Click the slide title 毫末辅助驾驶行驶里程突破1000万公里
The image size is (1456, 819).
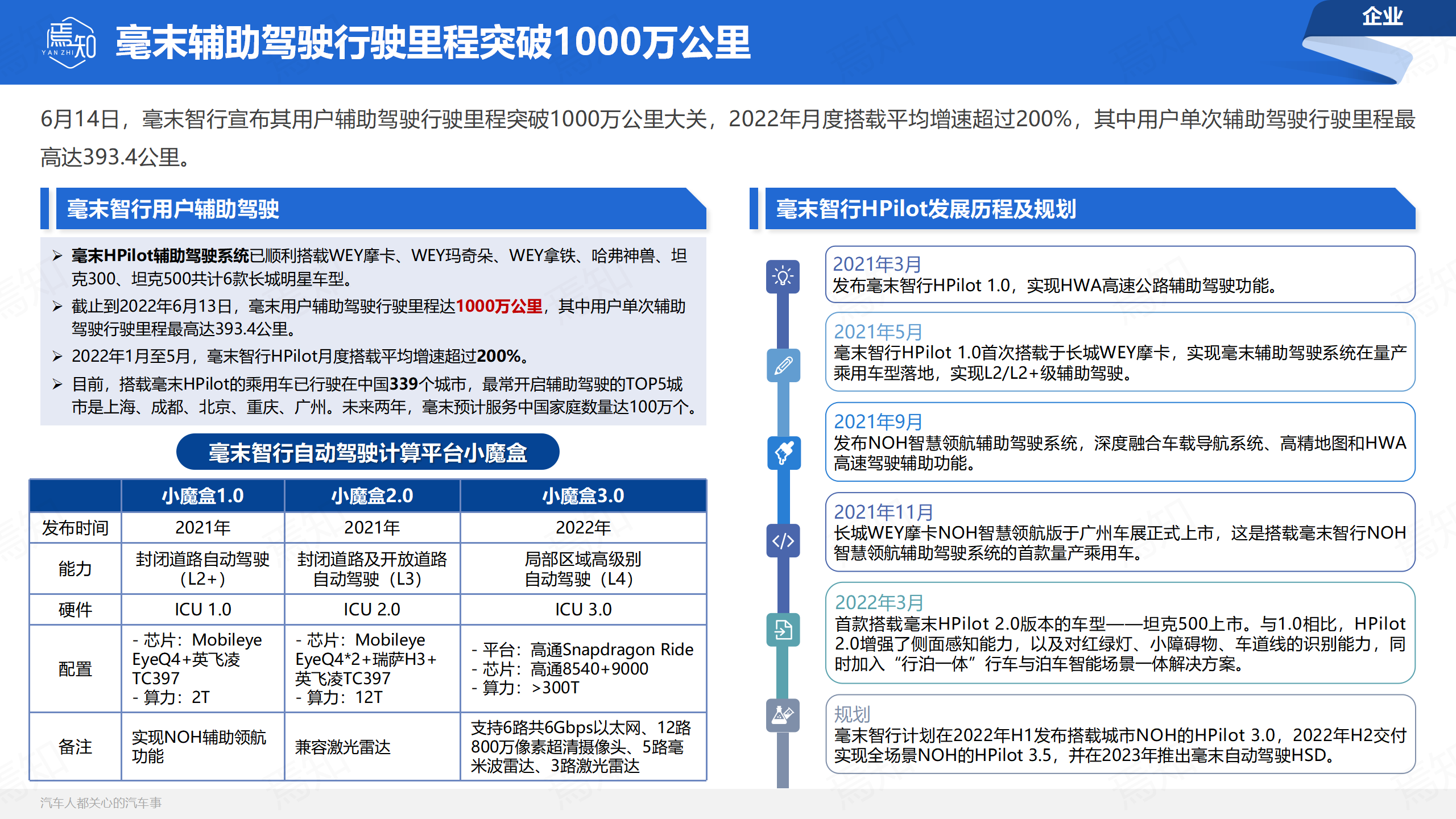point(433,43)
